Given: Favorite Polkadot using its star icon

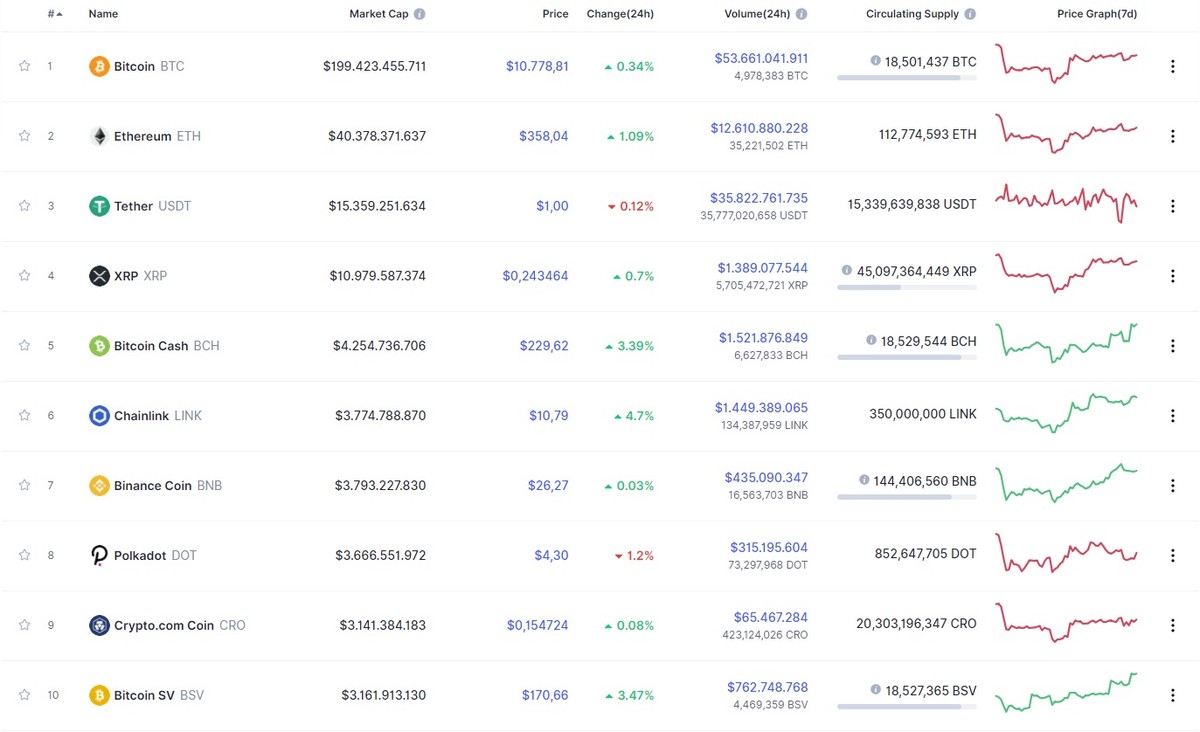Looking at the screenshot, I should [x=24, y=555].
